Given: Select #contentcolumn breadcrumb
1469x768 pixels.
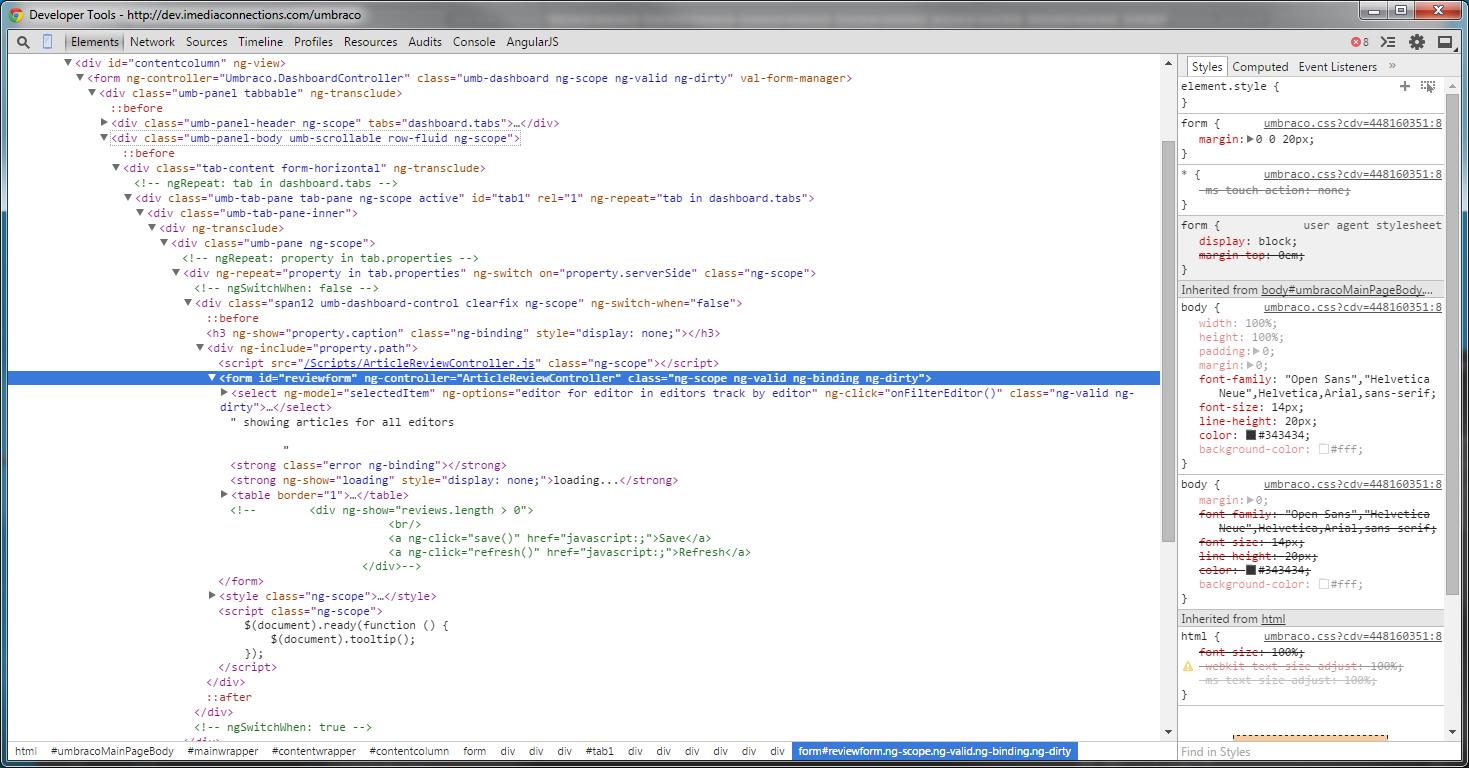Looking at the screenshot, I should click(x=409, y=751).
